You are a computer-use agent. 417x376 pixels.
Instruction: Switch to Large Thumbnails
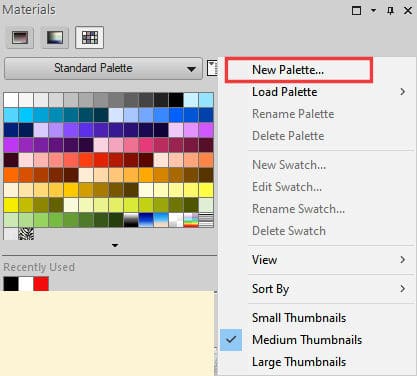coord(299,362)
